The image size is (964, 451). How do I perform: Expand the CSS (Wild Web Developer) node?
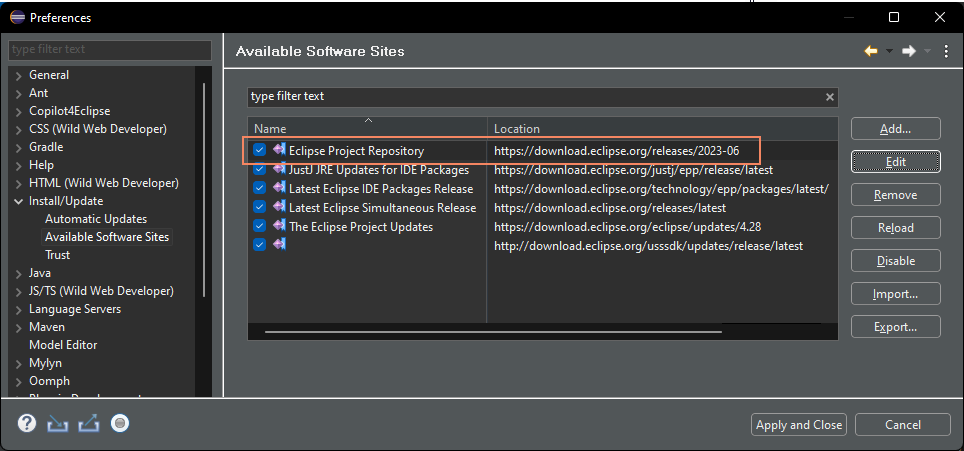[x=18, y=130]
